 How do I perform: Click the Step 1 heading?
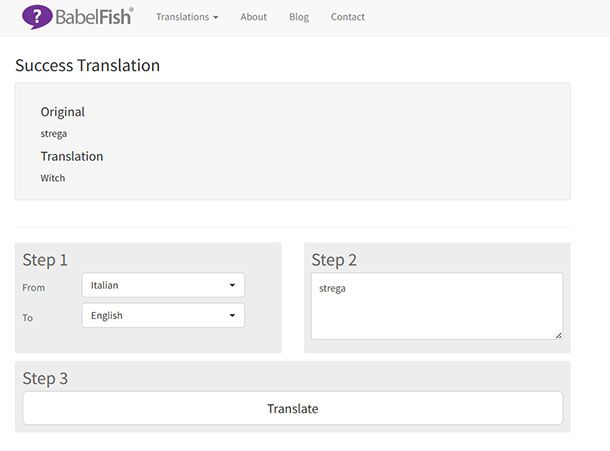click(x=45, y=260)
